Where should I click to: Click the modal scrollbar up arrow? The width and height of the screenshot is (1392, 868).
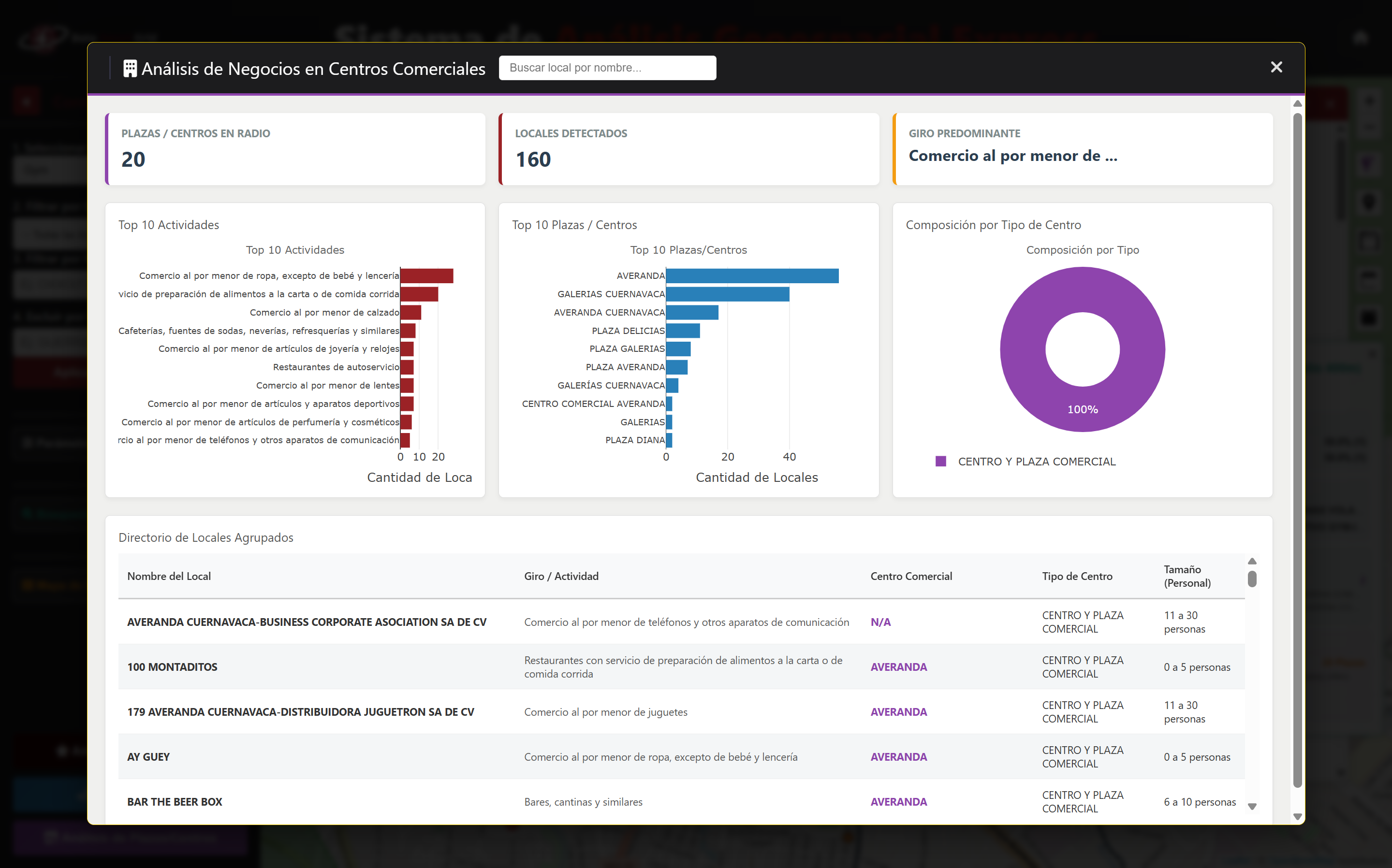pos(1297,103)
